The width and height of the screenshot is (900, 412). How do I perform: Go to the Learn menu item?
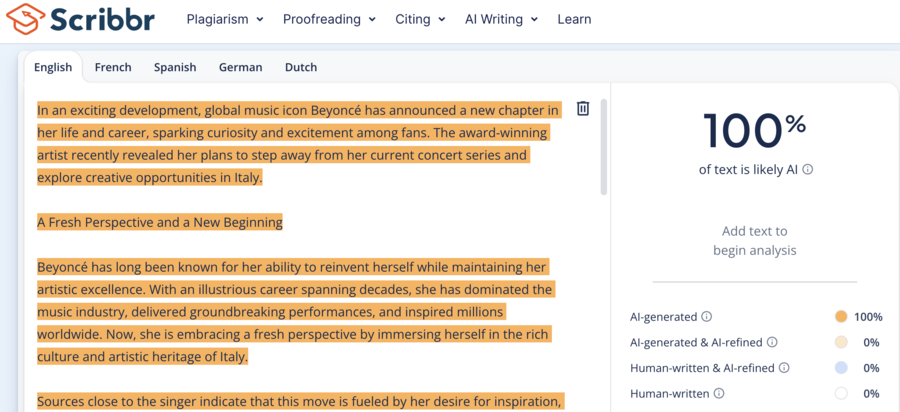coord(574,20)
